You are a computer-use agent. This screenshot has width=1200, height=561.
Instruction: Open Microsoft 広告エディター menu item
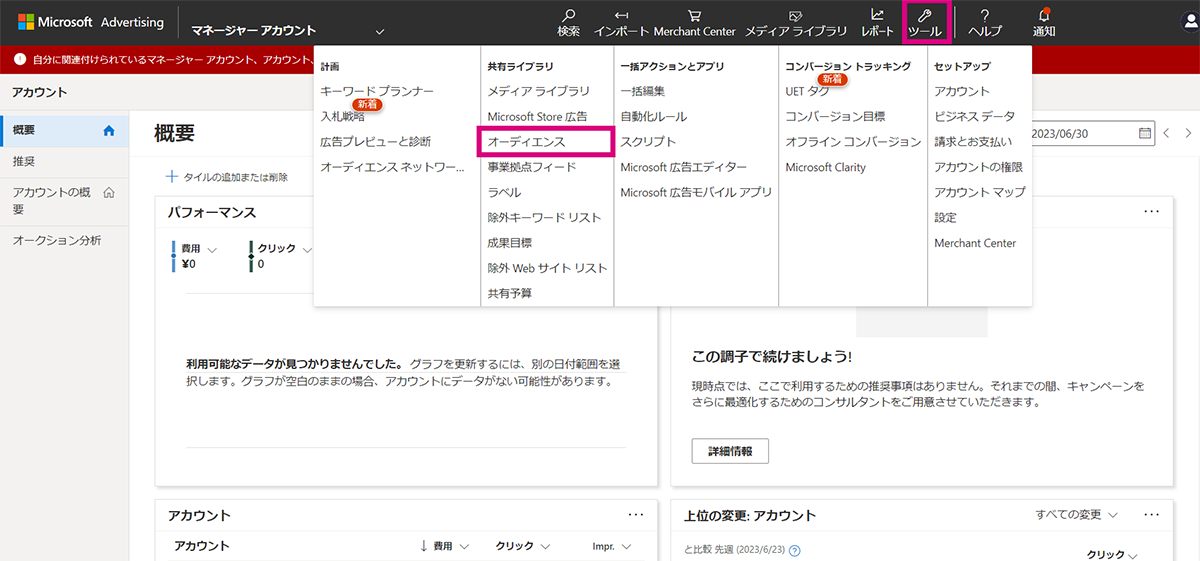coord(683,167)
